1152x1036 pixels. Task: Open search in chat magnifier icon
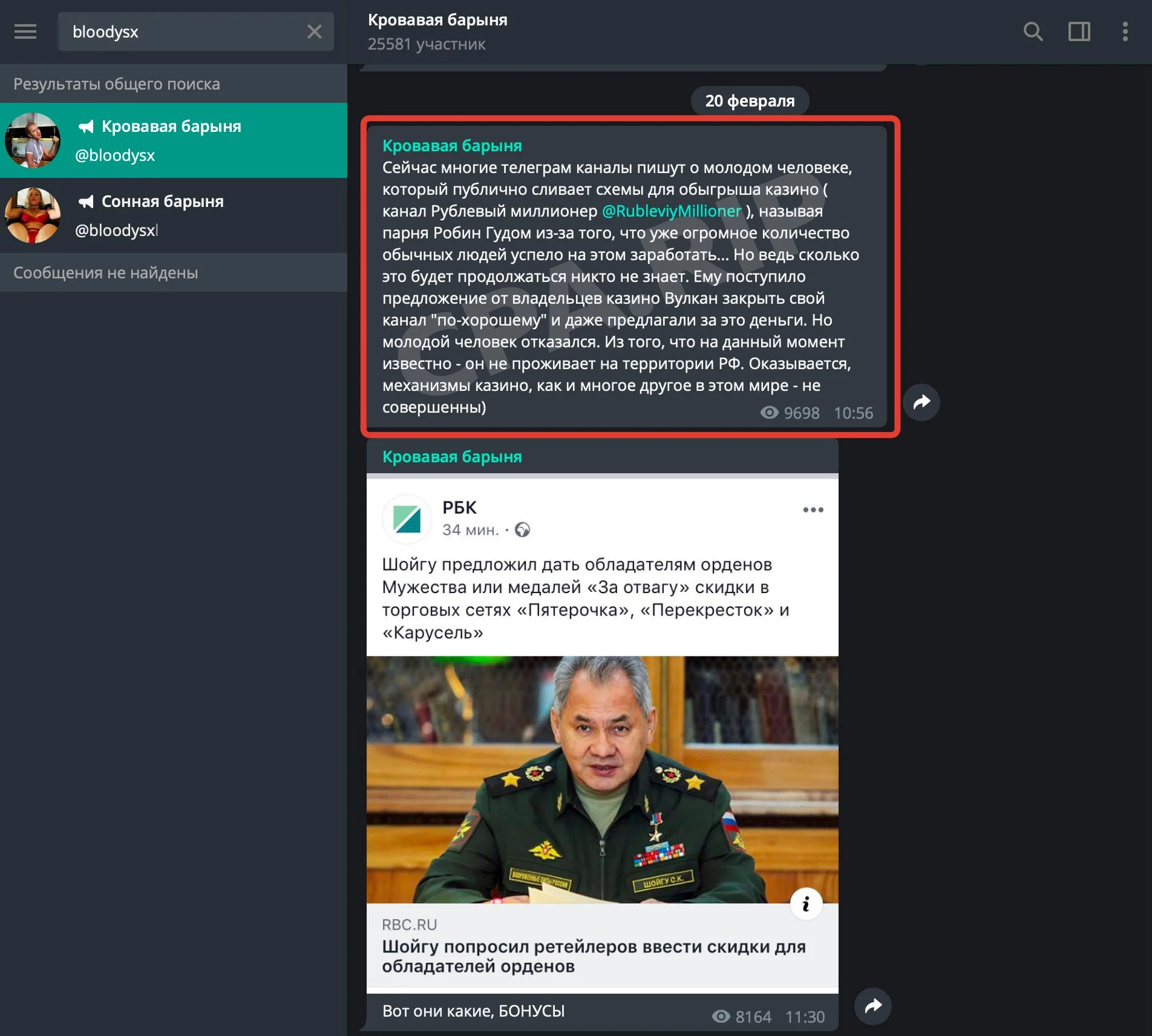click(1033, 31)
